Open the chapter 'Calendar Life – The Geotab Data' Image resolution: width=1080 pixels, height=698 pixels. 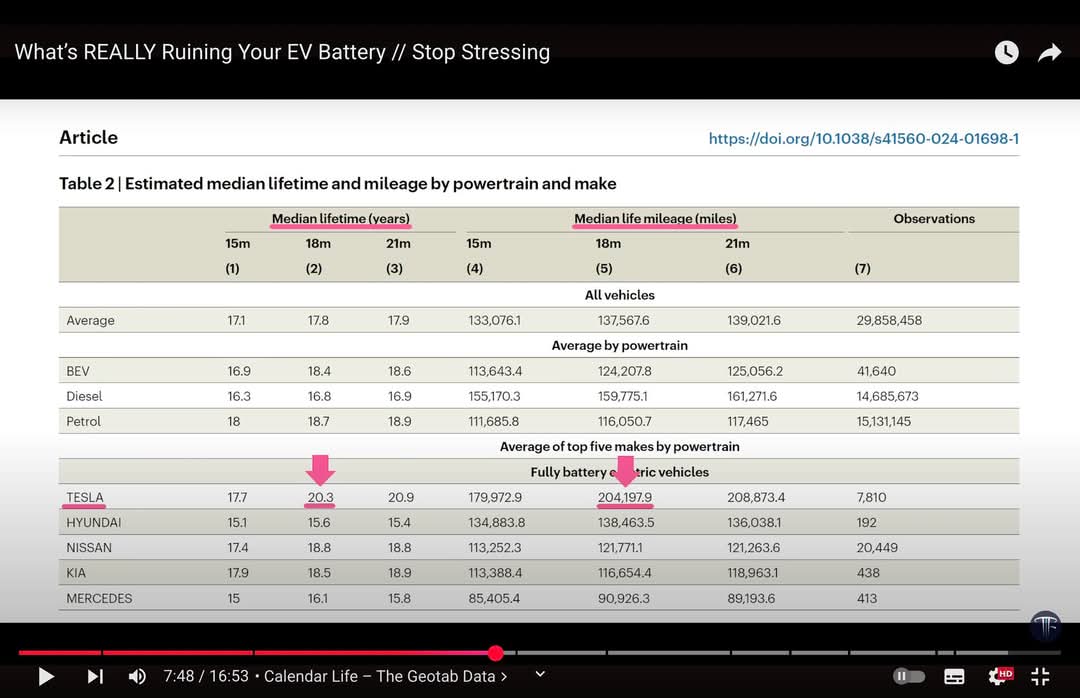point(386,676)
